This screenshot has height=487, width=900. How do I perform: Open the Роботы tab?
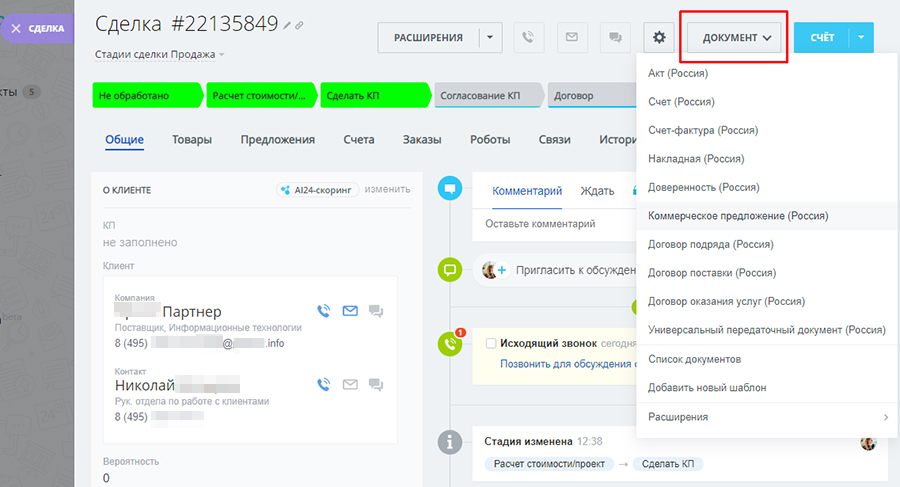[x=490, y=140]
